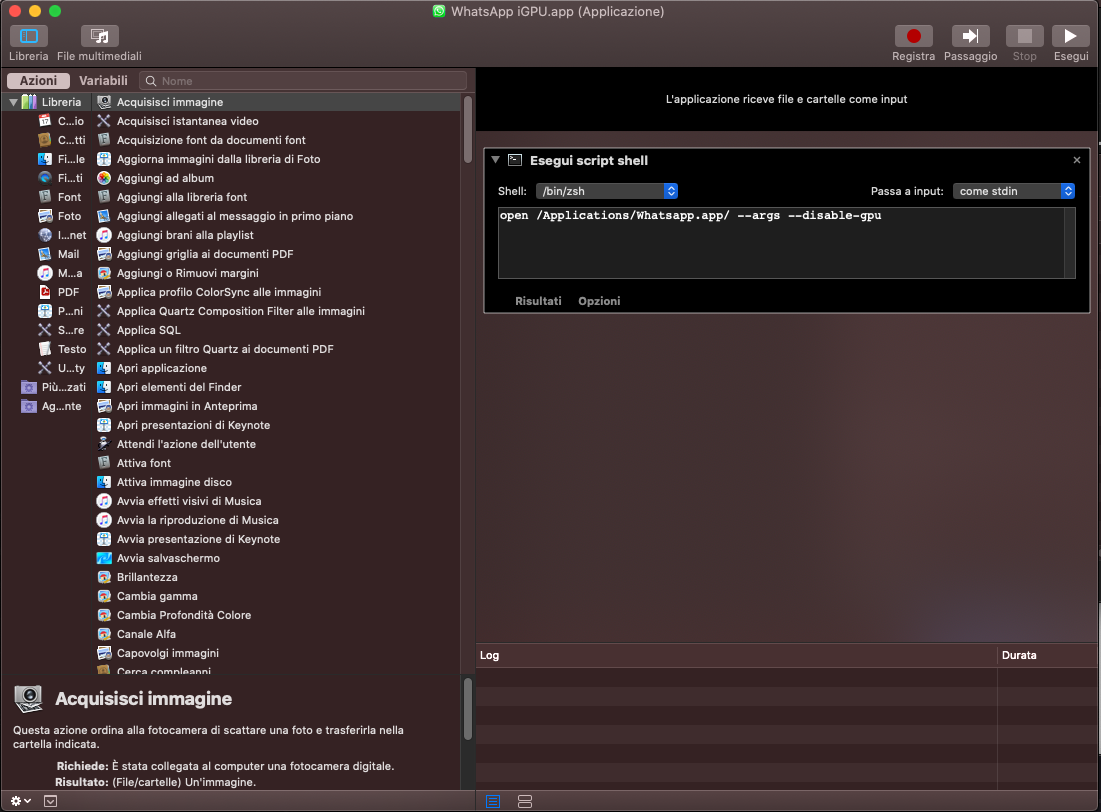Start recording with the Registra button
The image size is (1101, 812).
point(914,36)
